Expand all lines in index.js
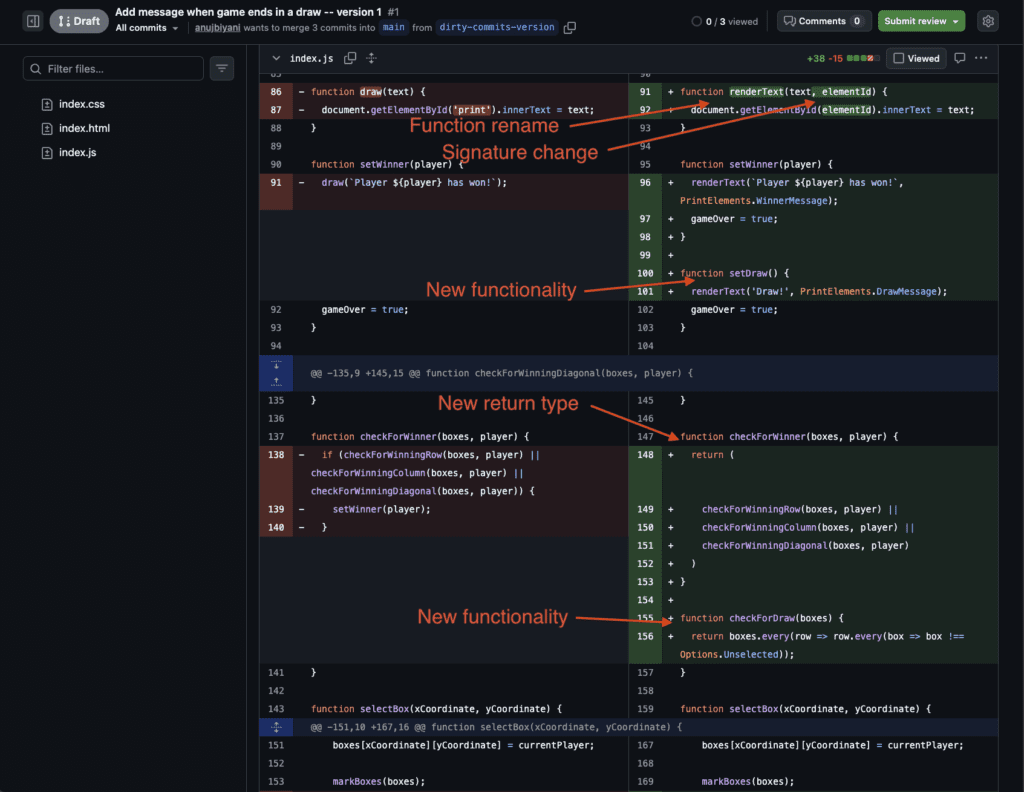This screenshot has width=1024, height=792. pos(372,59)
